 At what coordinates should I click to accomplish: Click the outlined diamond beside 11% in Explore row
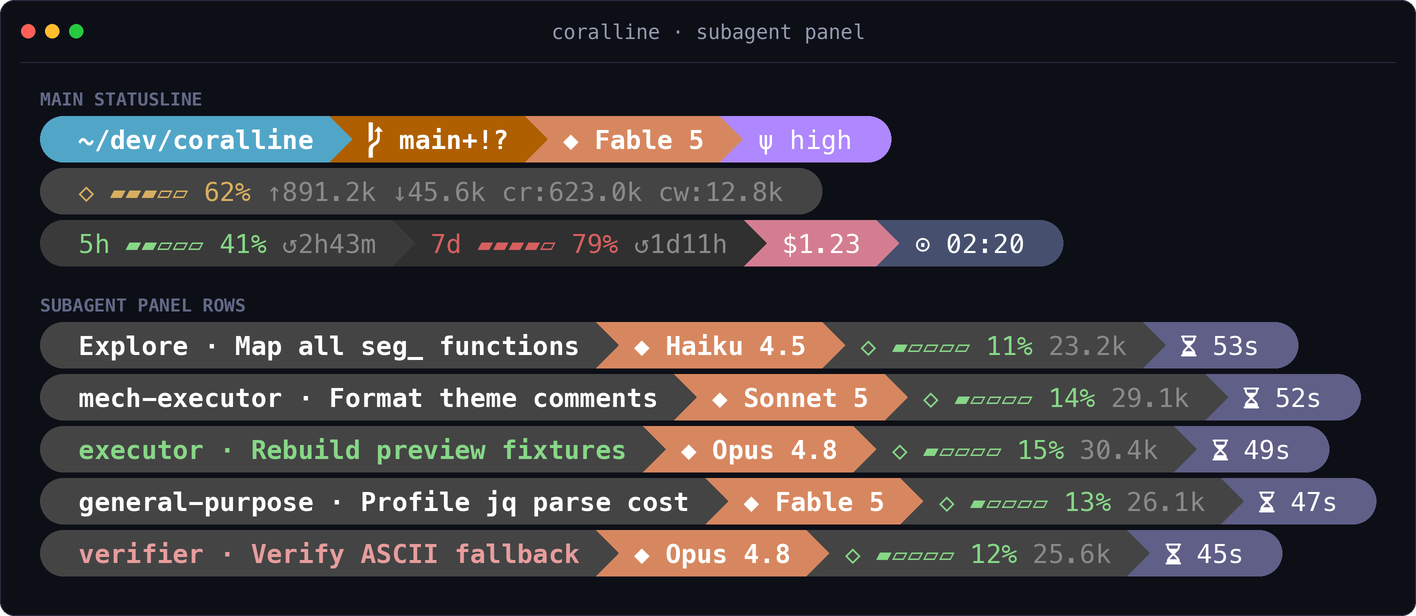pyautogui.click(x=868, y=347)
